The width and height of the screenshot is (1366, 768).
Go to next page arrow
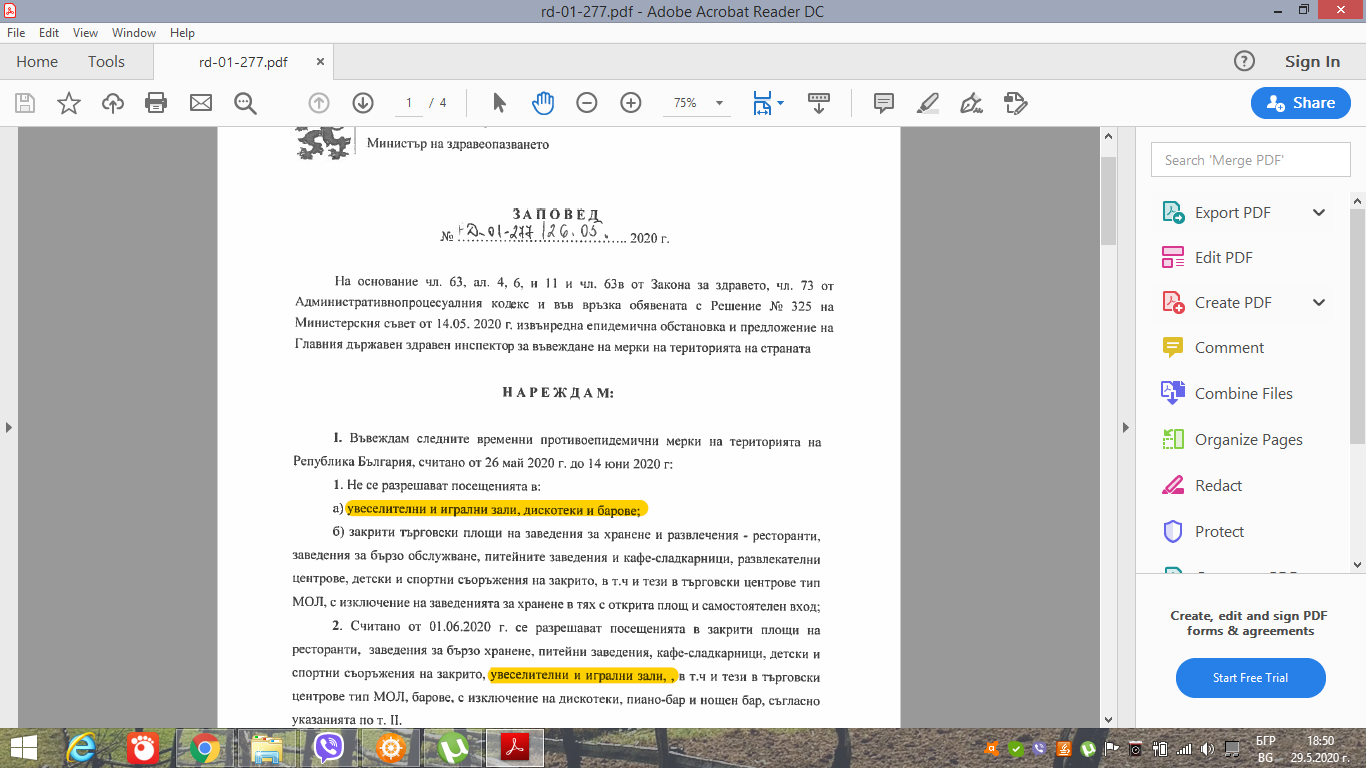pos(363,103)
